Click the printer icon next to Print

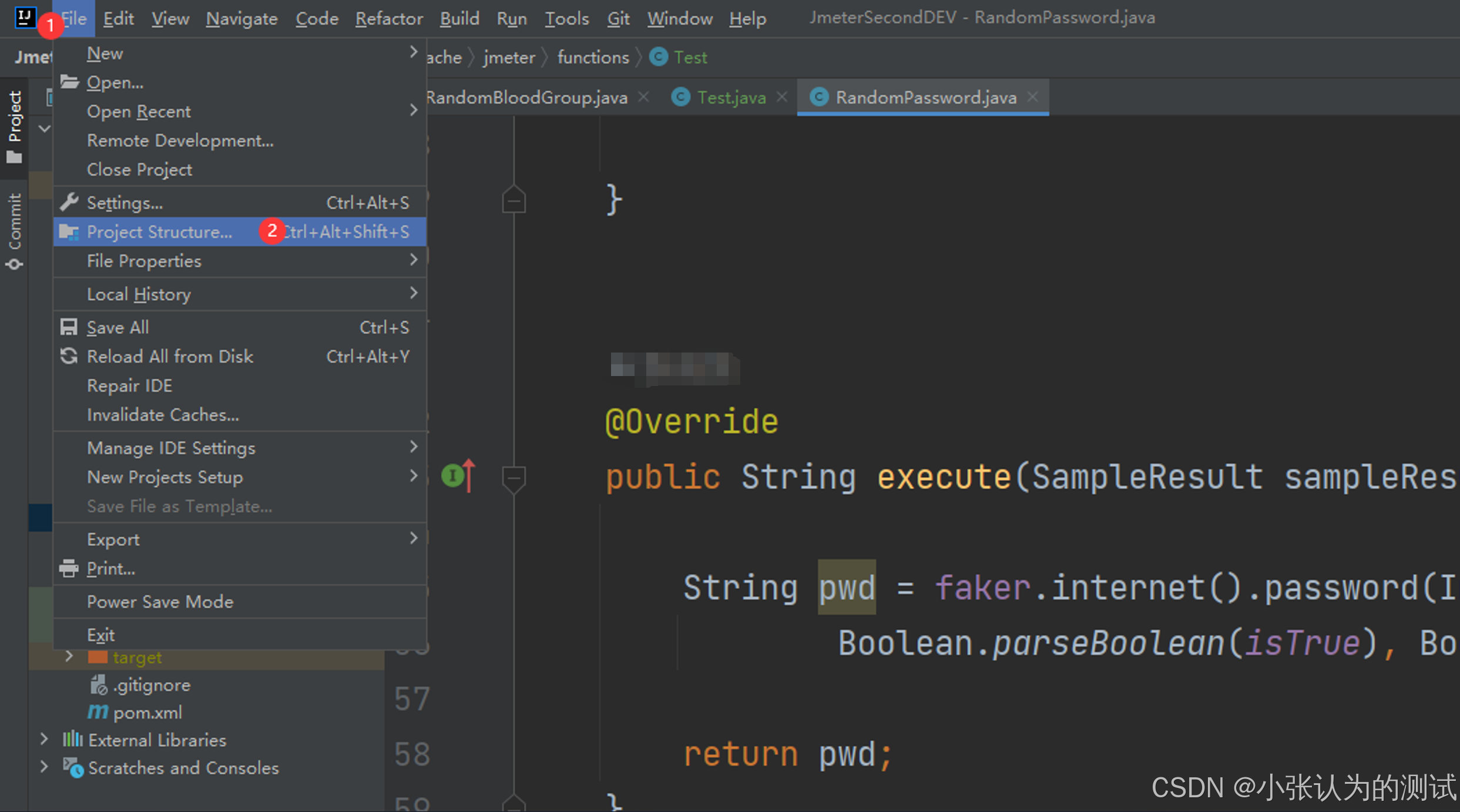click(69, 568)
